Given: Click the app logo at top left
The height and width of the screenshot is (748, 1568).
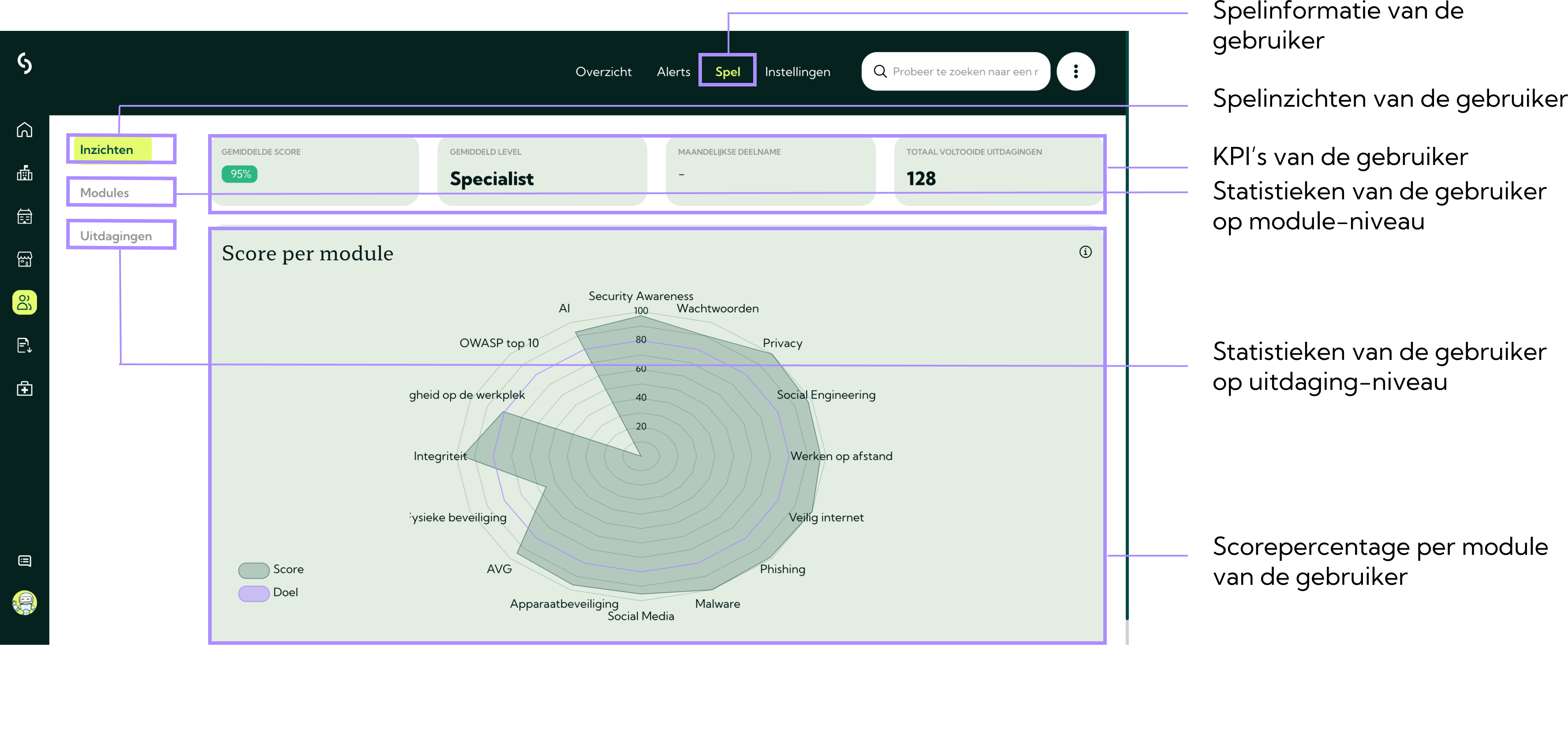Looking at the screenshot, I should pyautogui.click(x=24, y=63).
